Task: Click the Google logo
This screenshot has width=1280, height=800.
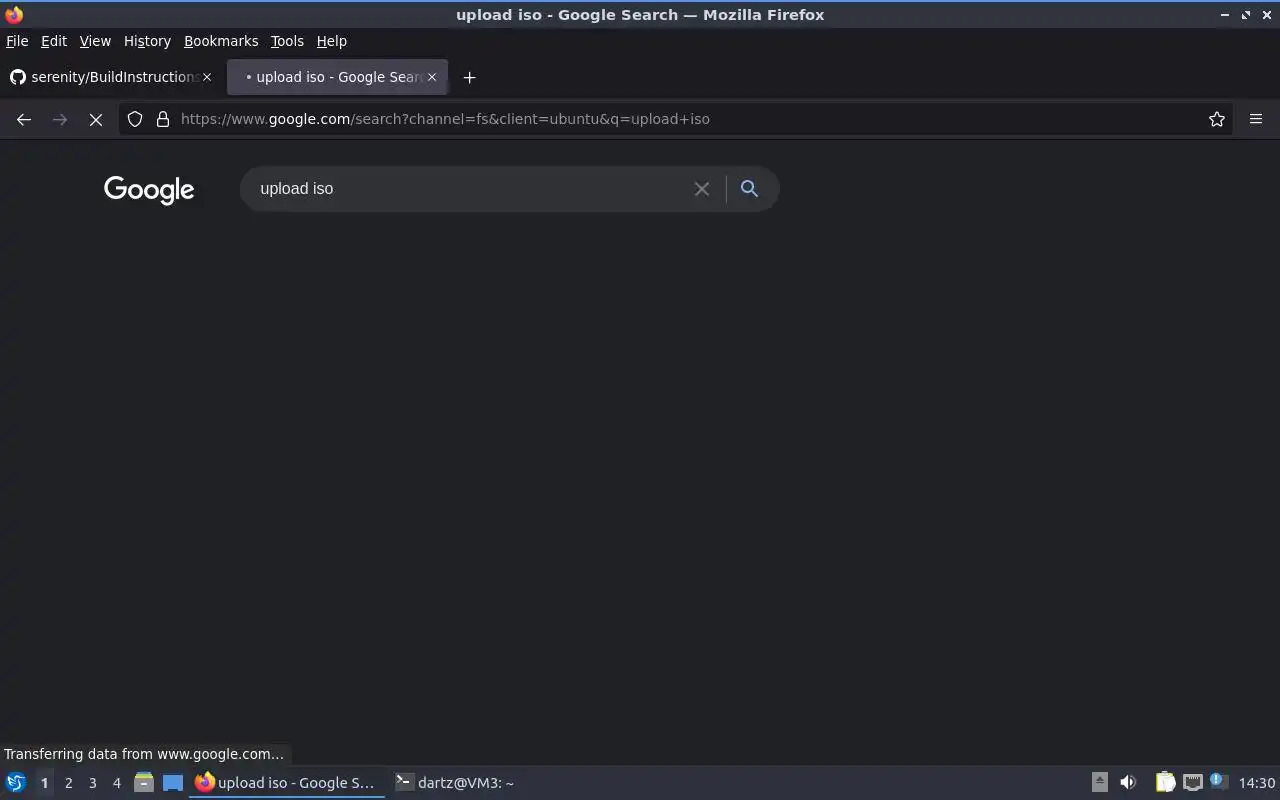Action: [x=149, y=189]
